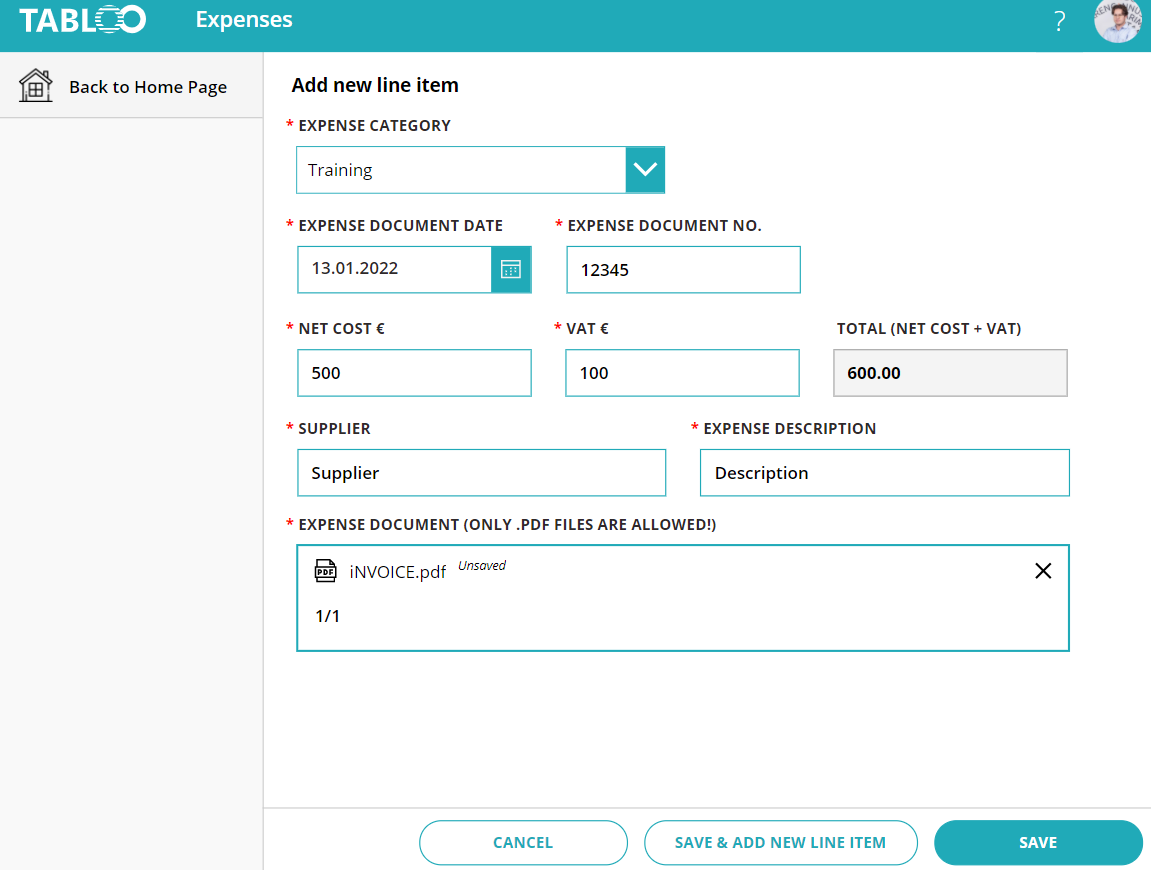
Task: Edit the expense document number 12345
Action: tap(683, 269)
